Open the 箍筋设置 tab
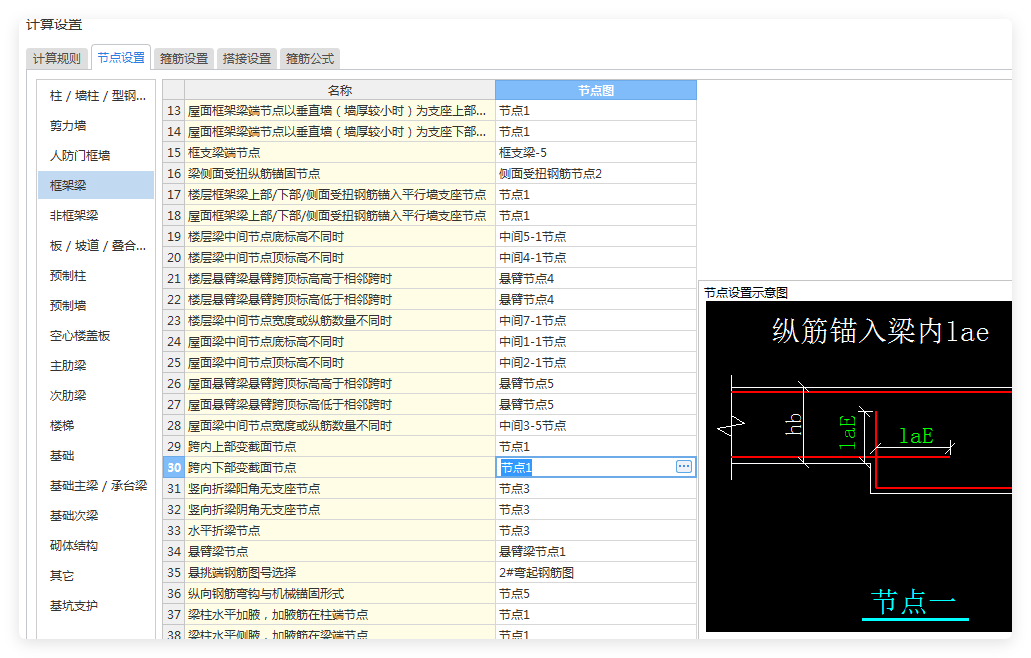Screen dimensions: 1031x658 184,59
